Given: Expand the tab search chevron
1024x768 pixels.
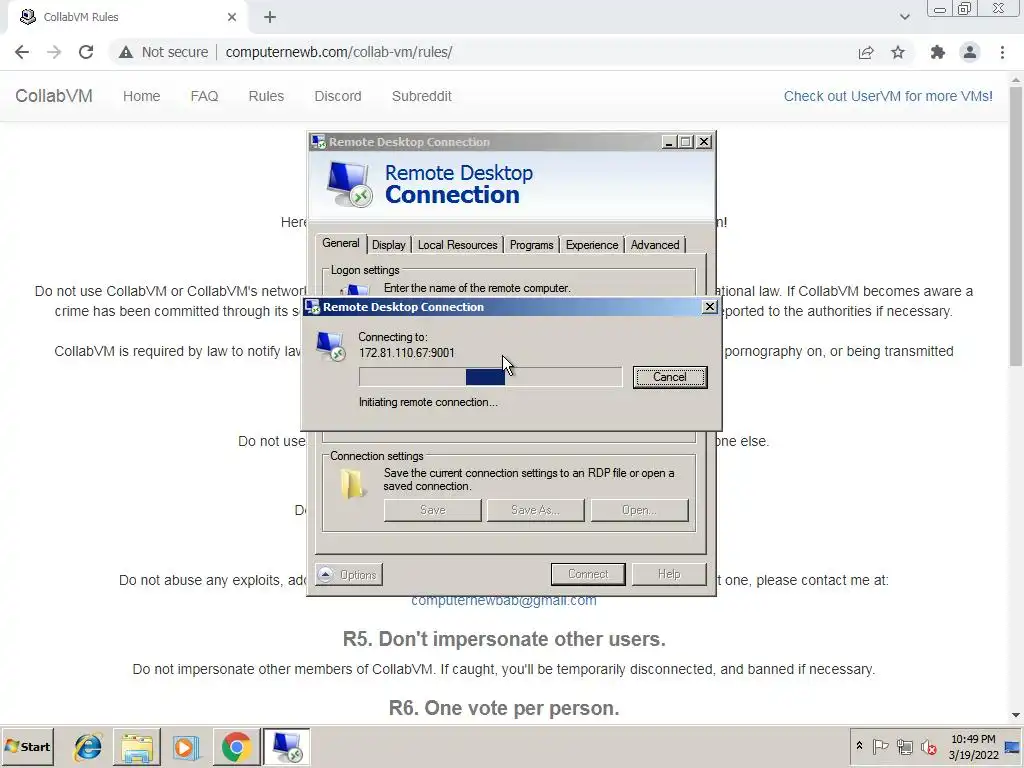Looking at the screenshot, I should [904, 17].
